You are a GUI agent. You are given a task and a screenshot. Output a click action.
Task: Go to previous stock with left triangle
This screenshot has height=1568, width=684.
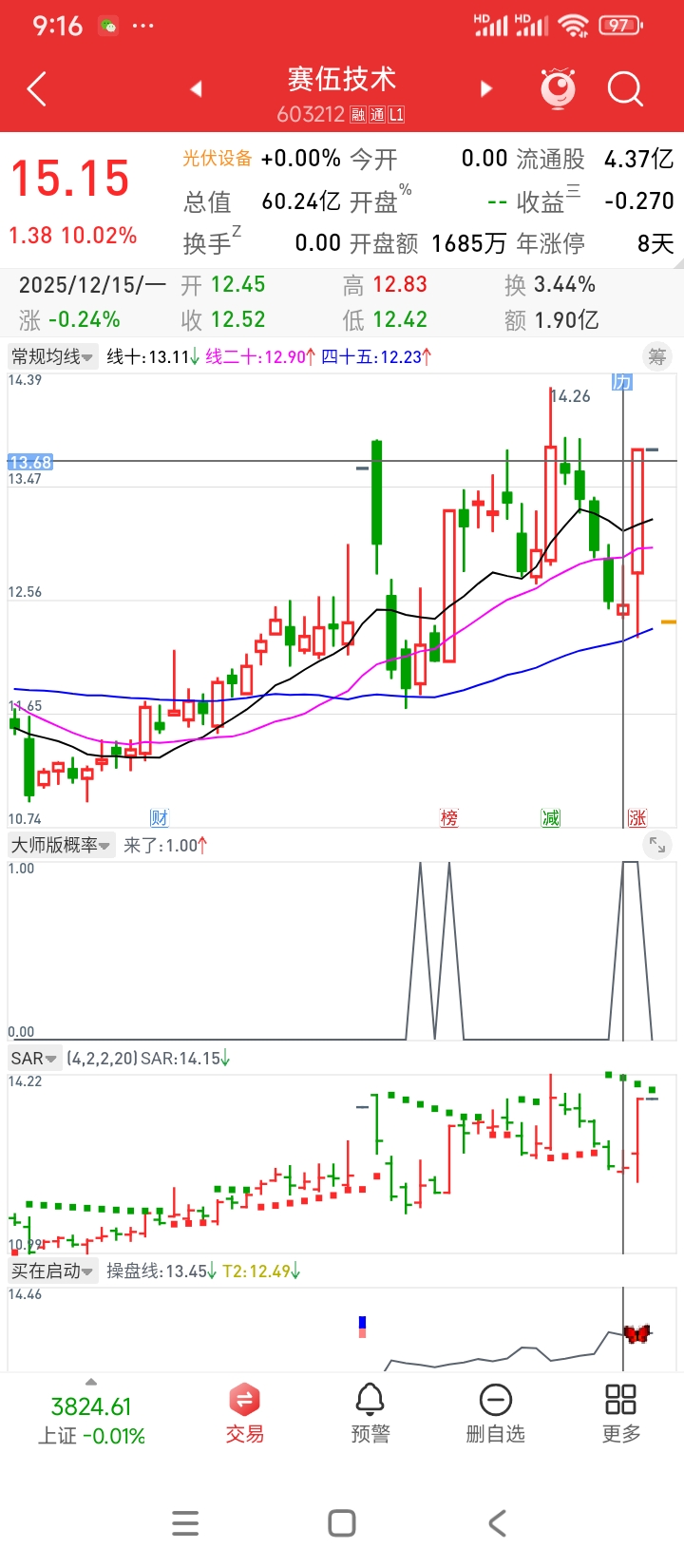click(x=196, y=89)
